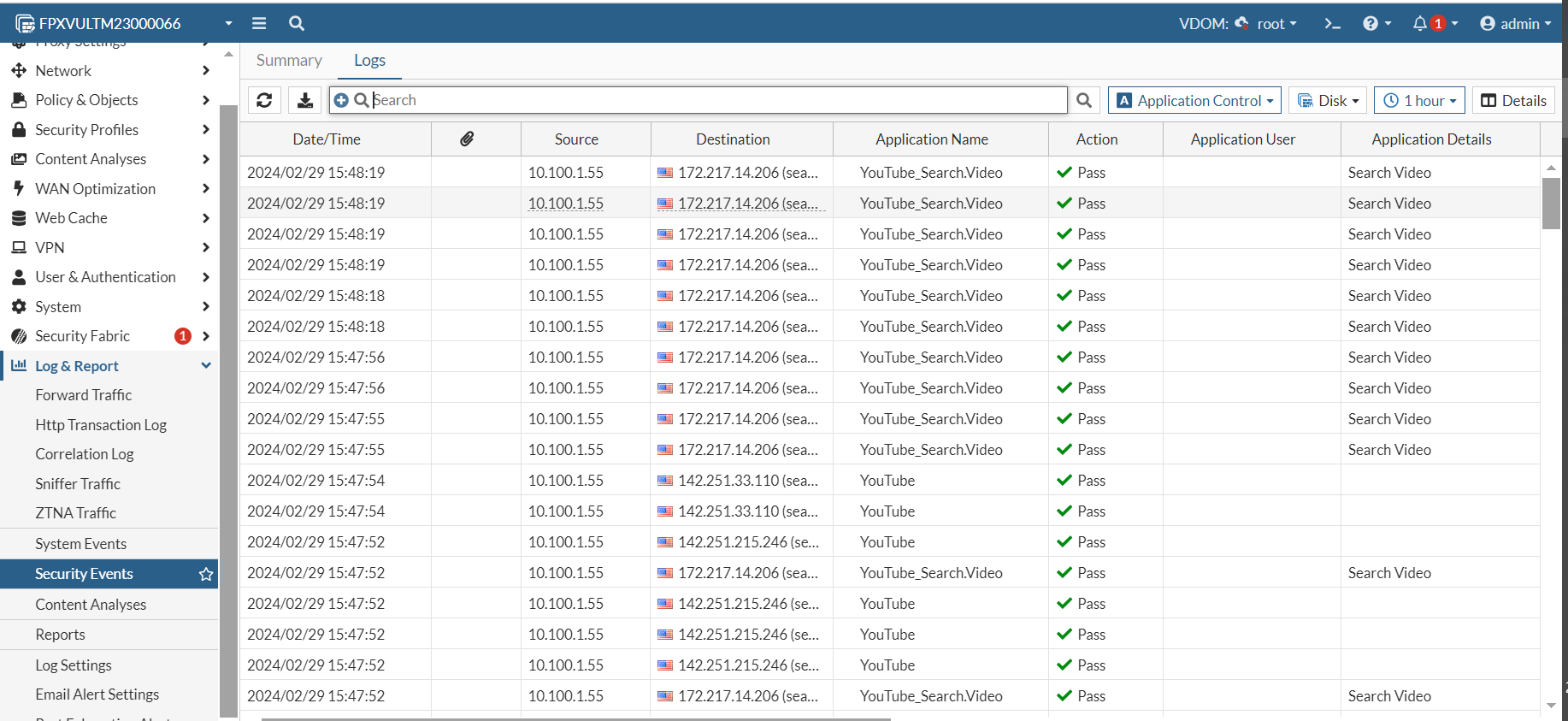Viewport: 1568px width, 721px height.
Task: Click the add filter plus icon
Action: point(341,100)
